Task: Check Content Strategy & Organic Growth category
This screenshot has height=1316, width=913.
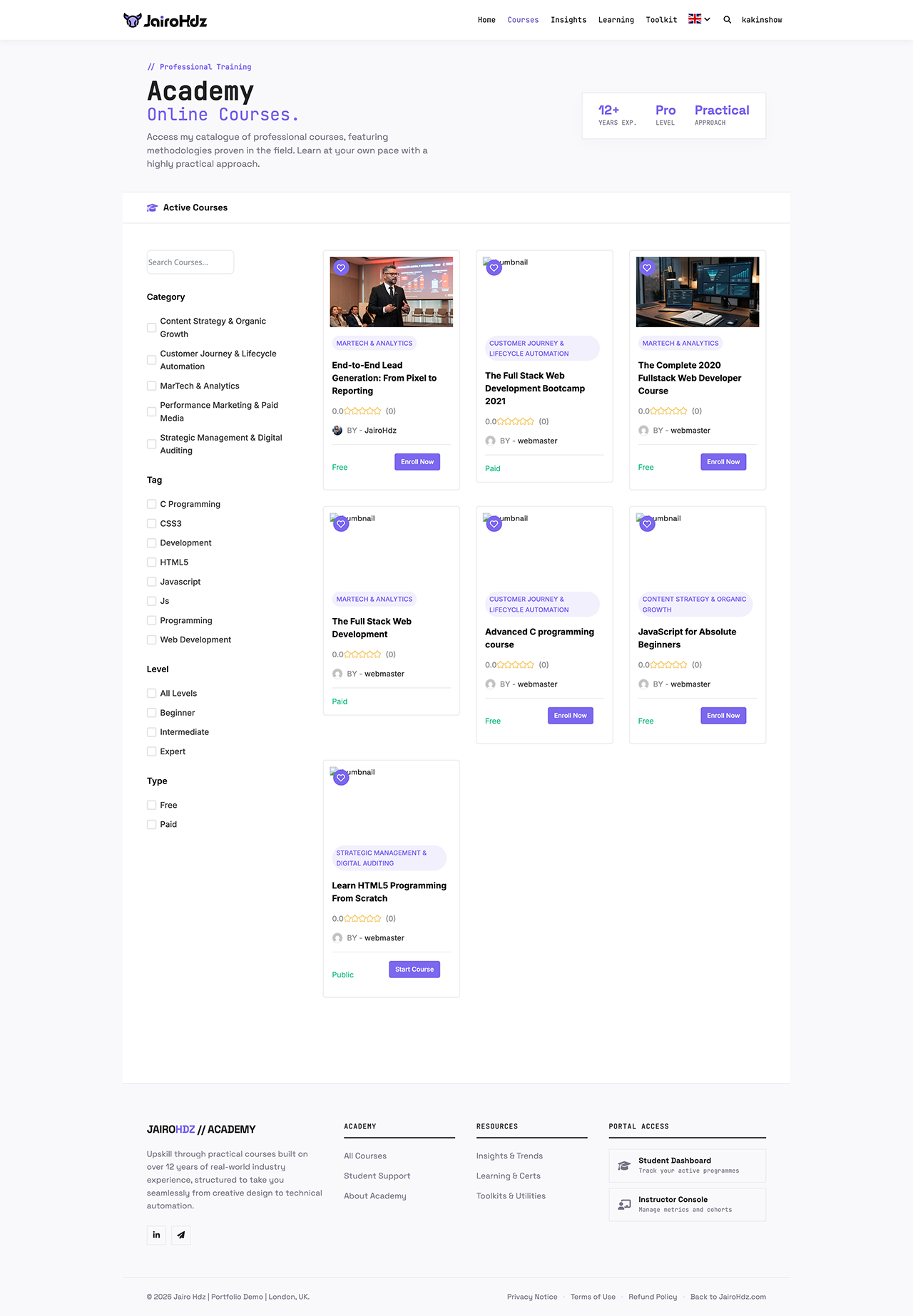Action: (x=151, y=328)
